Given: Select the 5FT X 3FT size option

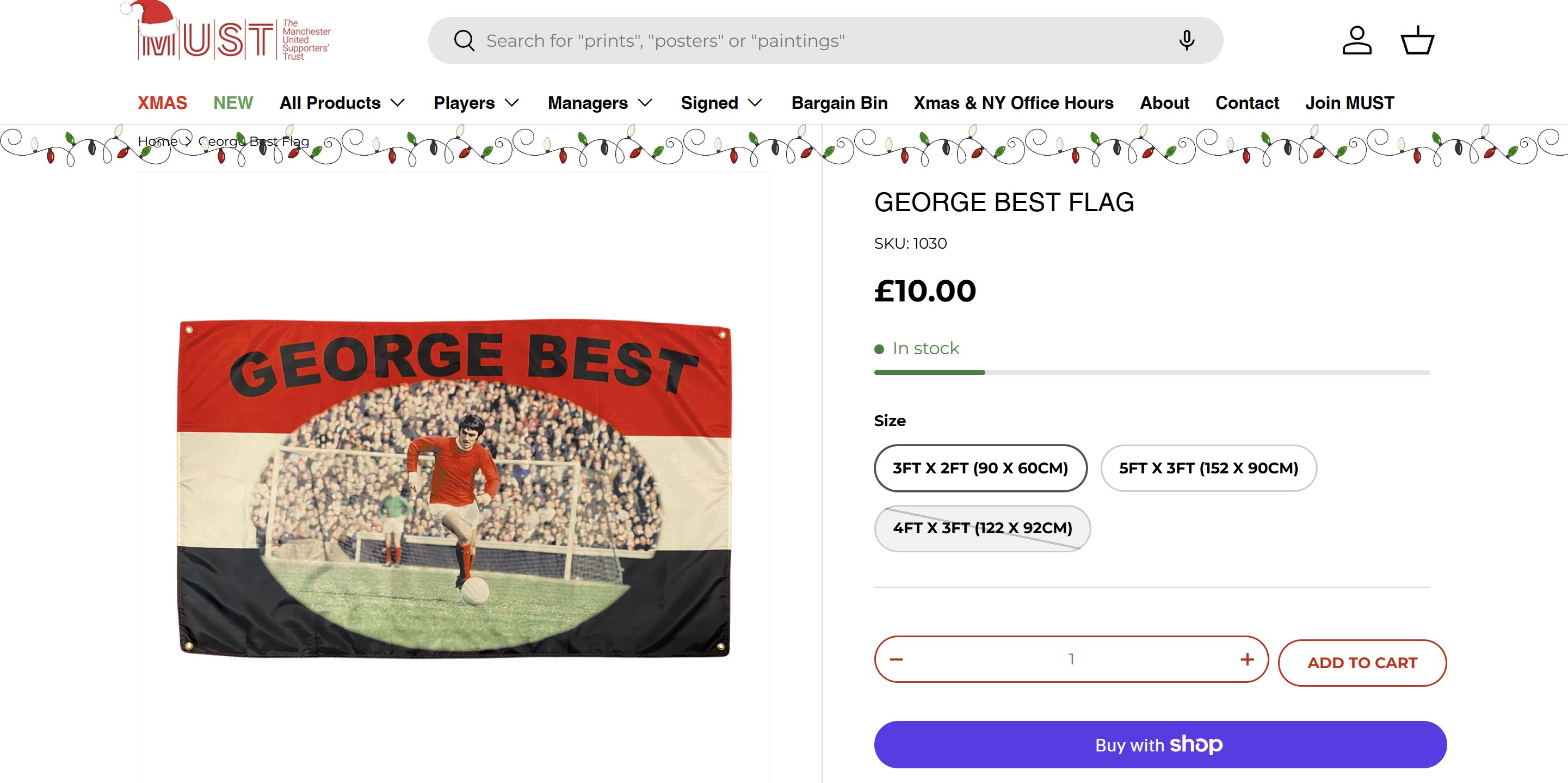Looking at the screenshot, I should click(x=1208, y=468).
